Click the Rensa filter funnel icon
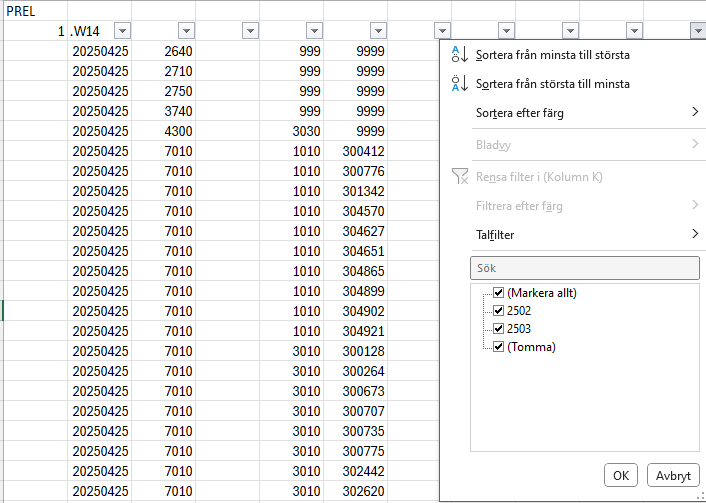The width and height of the screenshot is (706, 503). point(459,177)
